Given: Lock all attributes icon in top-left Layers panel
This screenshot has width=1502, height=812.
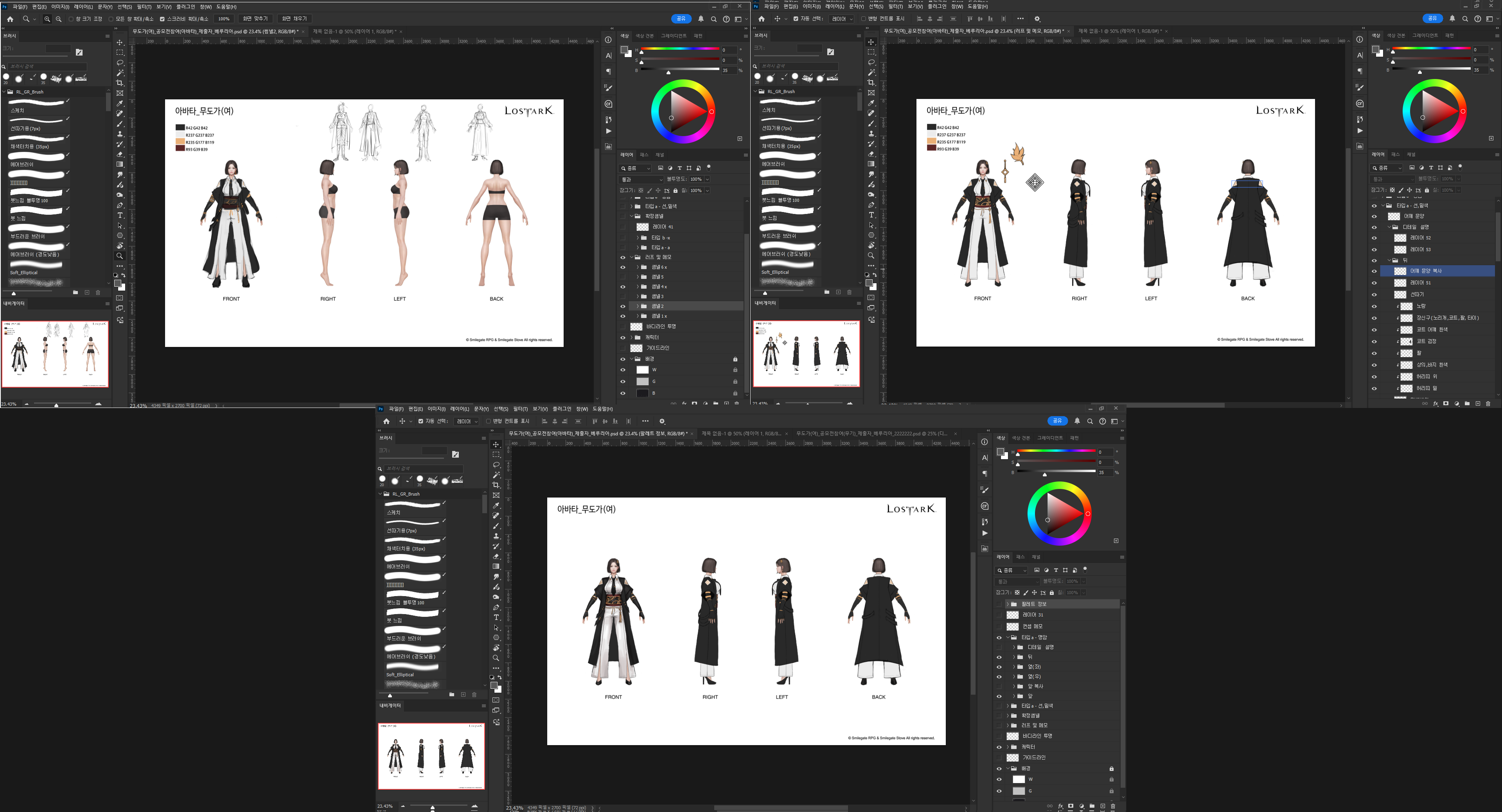Looking at the screenshot, I should point(676,190).
